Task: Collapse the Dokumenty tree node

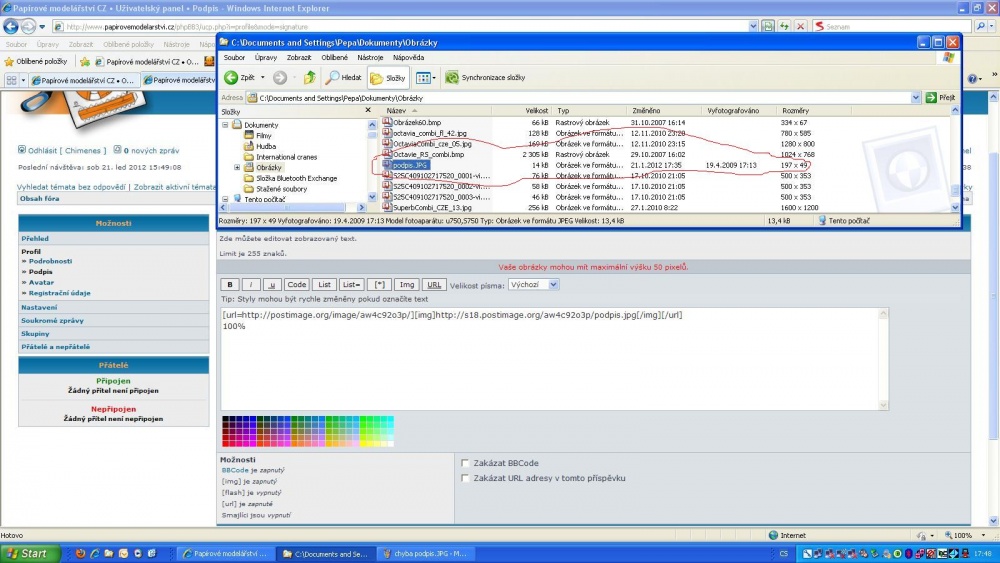Action: coord(225,125)
